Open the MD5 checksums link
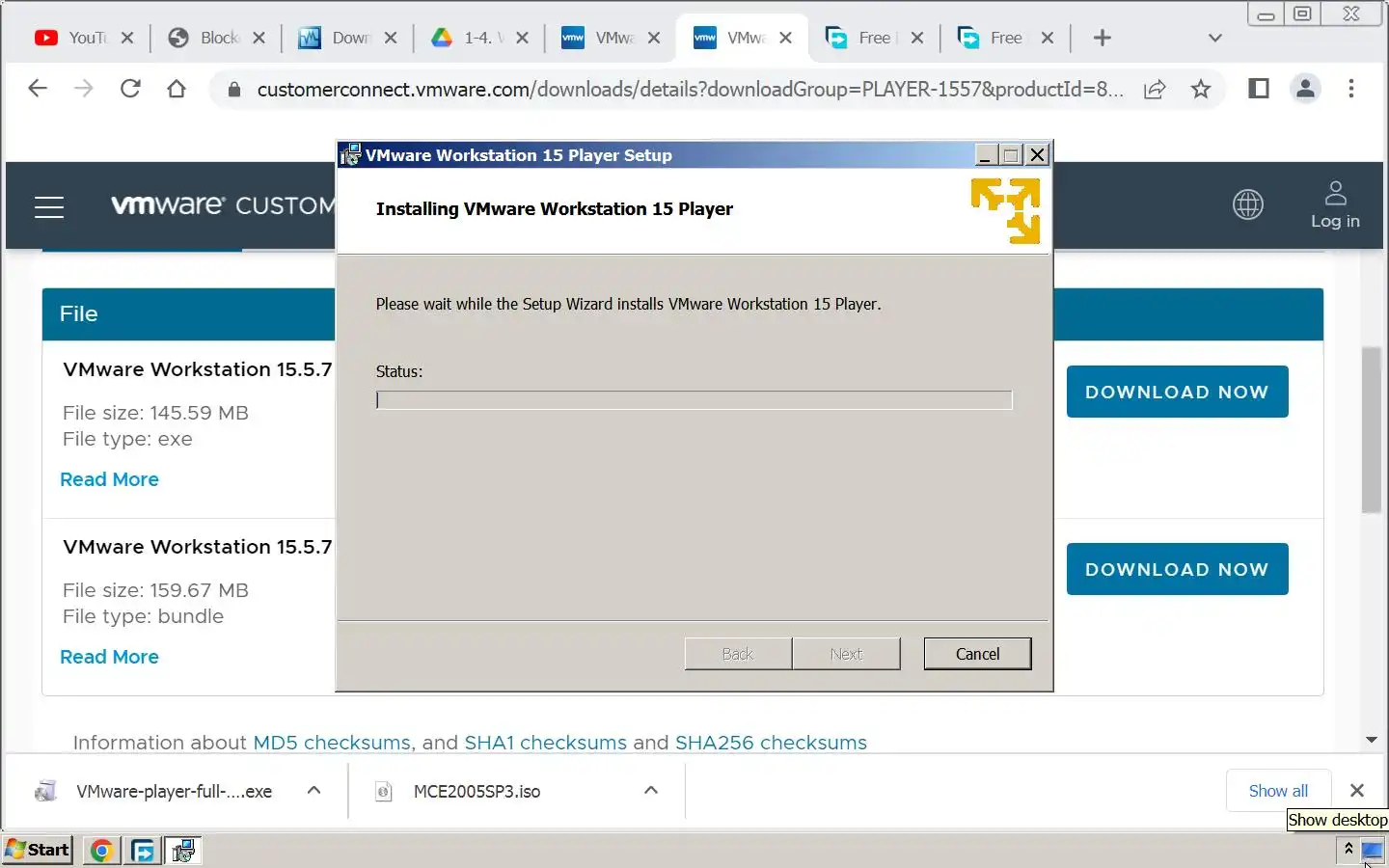The image size is (1389, 868). [332, 743]
